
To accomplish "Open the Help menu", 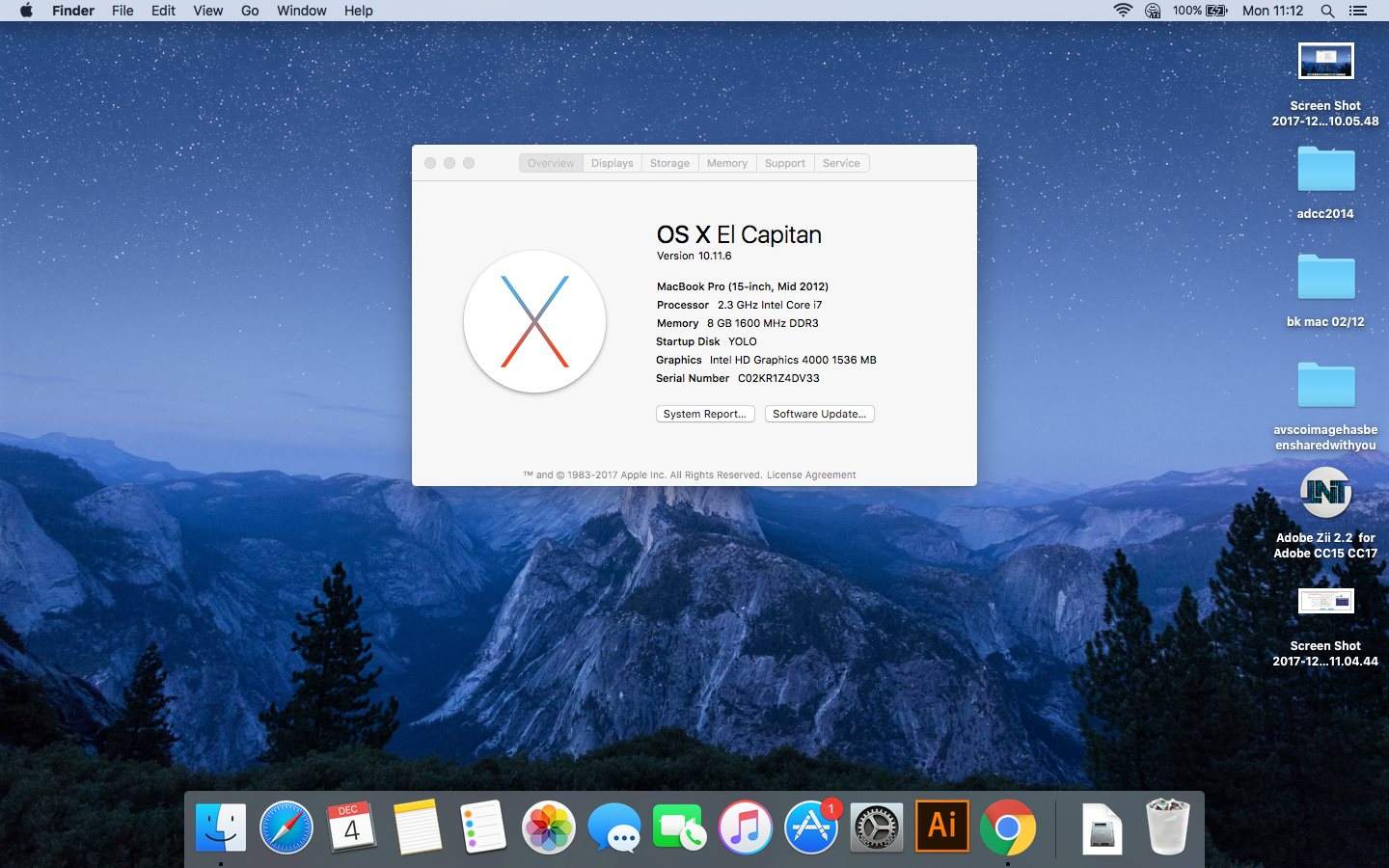I will [x=359, y=11].
